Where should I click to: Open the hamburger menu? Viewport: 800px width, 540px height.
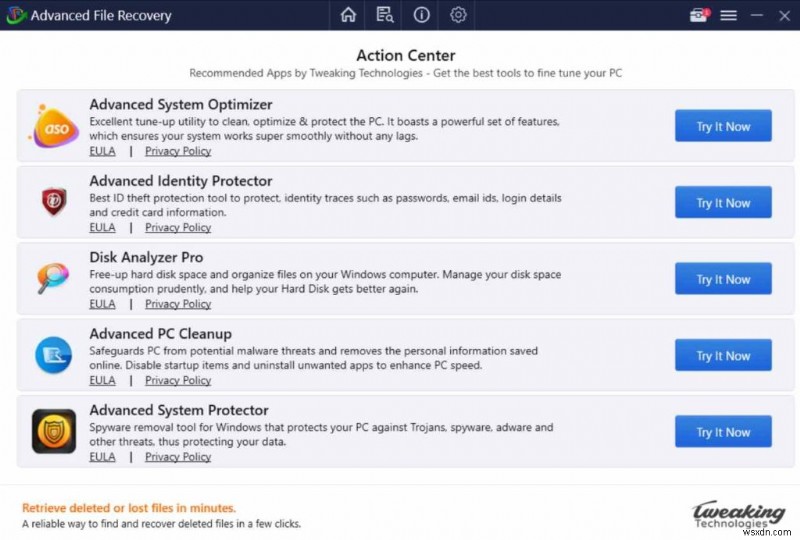click(x=729, y=15)
